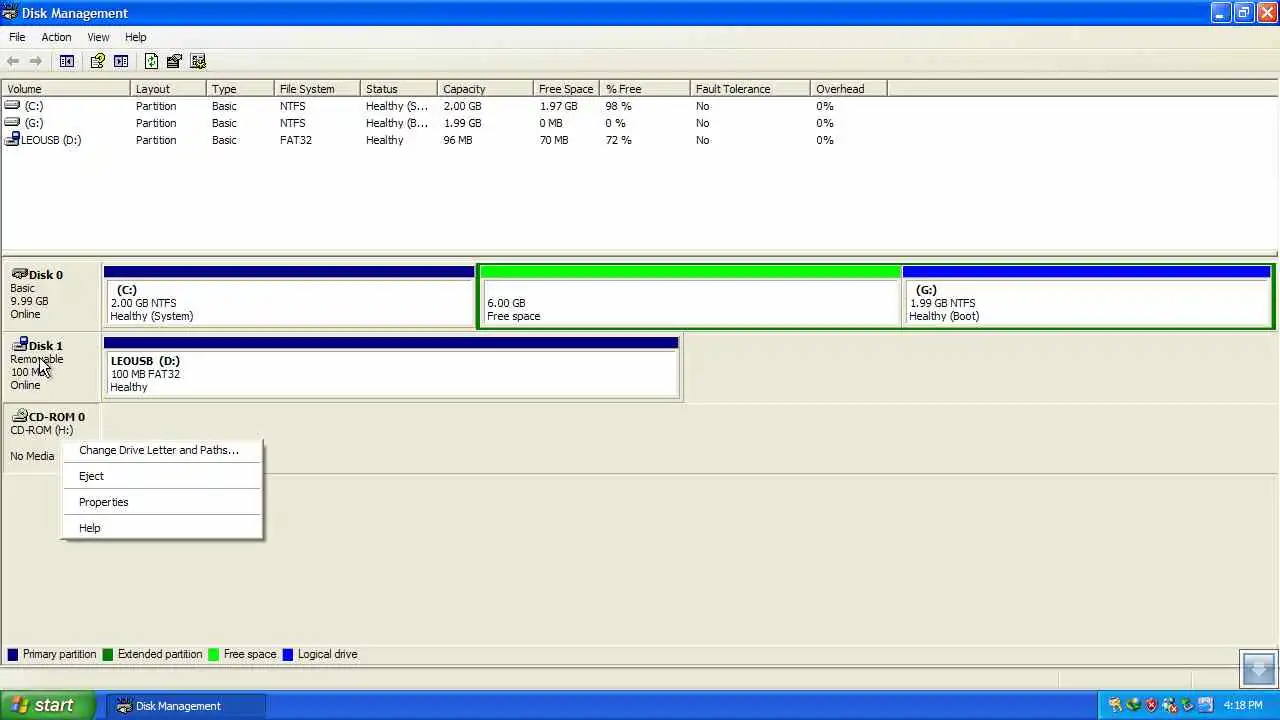Screen dimensions: 1280x720
Task: Click the Refresh toolbar icon
Action: point(151,61)
